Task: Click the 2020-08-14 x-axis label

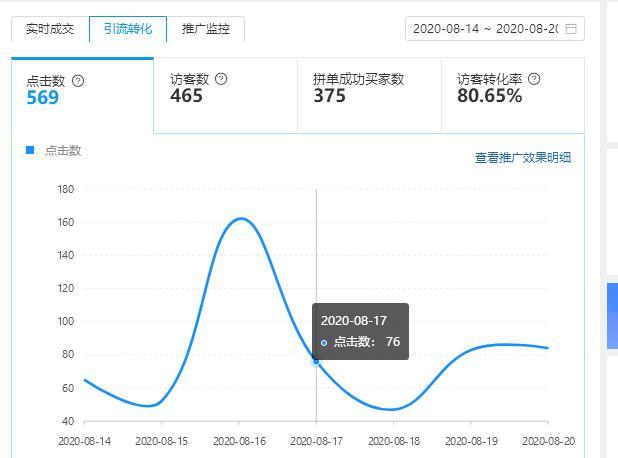Action: pyautogui.click(x=84, y=441)
